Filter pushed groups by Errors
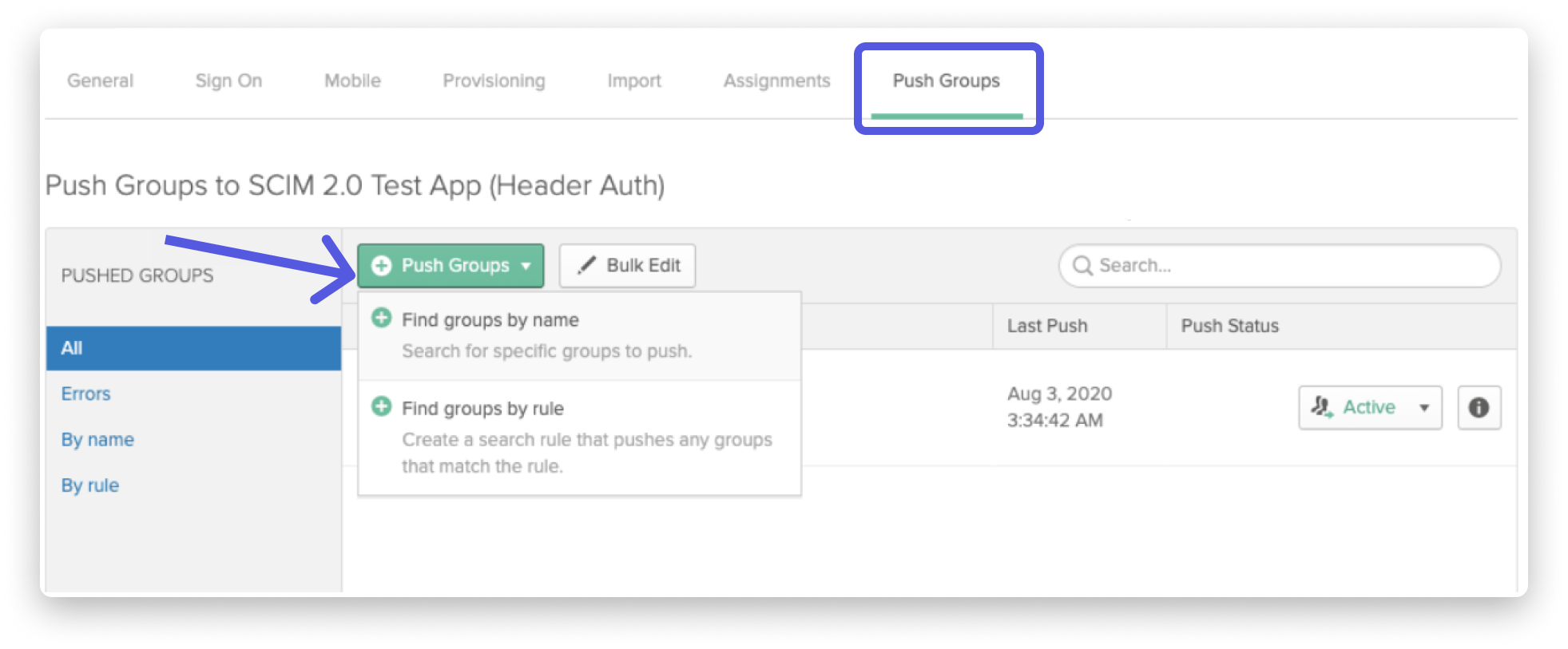Image resolution: width=1568 pixels, height=649 pixels. (x=85, y=394)
